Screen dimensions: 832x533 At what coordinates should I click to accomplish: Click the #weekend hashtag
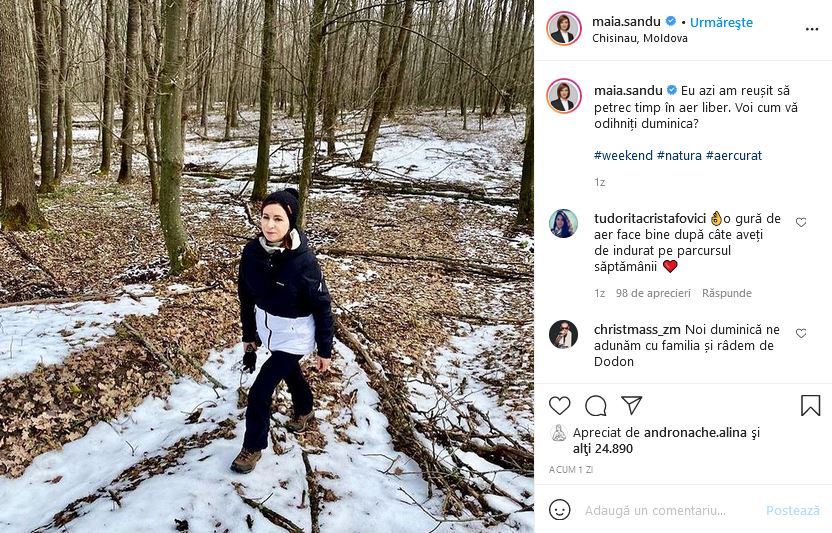click(x=623, y=156)
